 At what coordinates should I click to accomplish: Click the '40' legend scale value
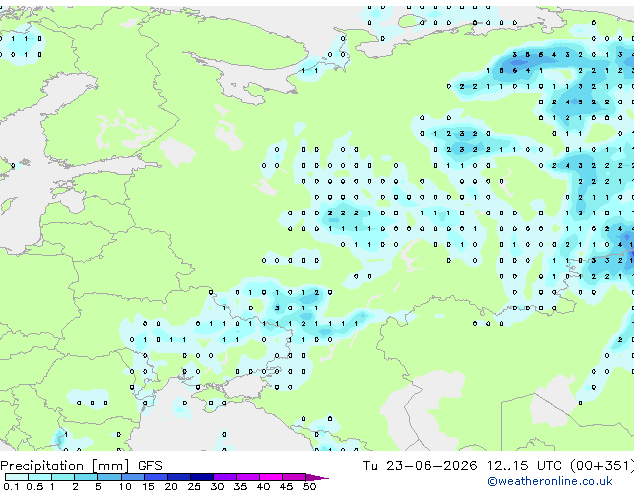tap(264, 486)
